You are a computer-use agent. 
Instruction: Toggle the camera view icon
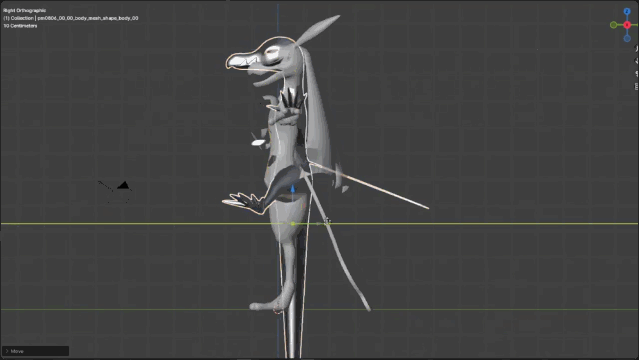(637, 74)
